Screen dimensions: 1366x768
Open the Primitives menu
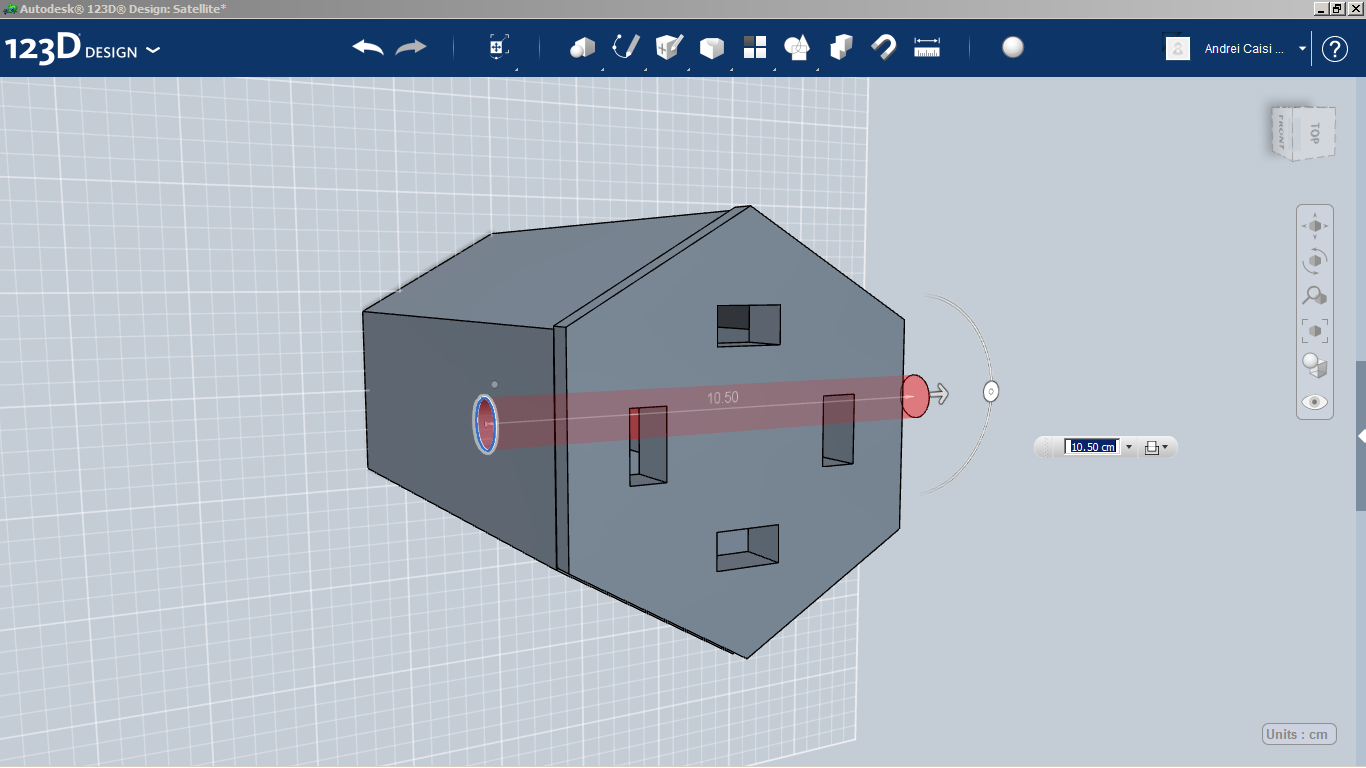tap(582, 47)
